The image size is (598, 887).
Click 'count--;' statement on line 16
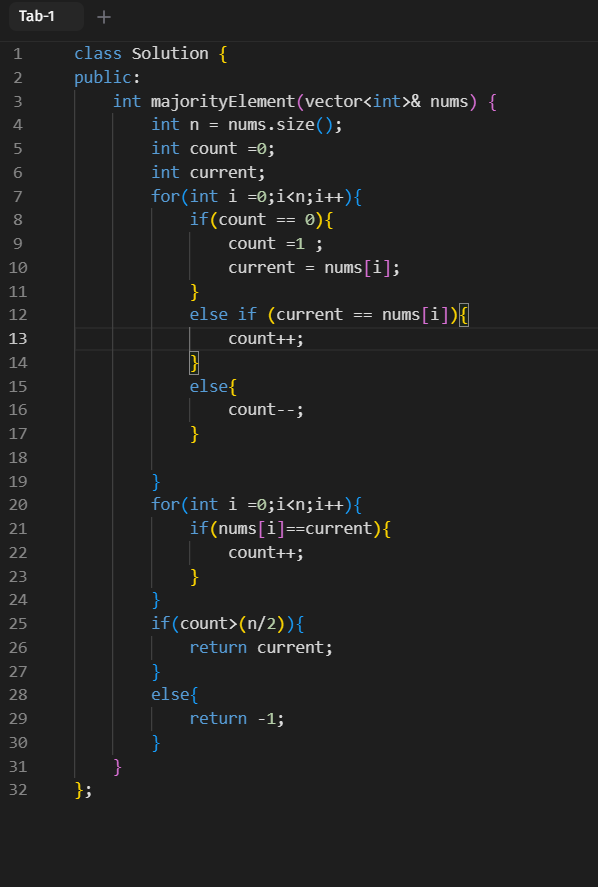[x=266, y=410]
